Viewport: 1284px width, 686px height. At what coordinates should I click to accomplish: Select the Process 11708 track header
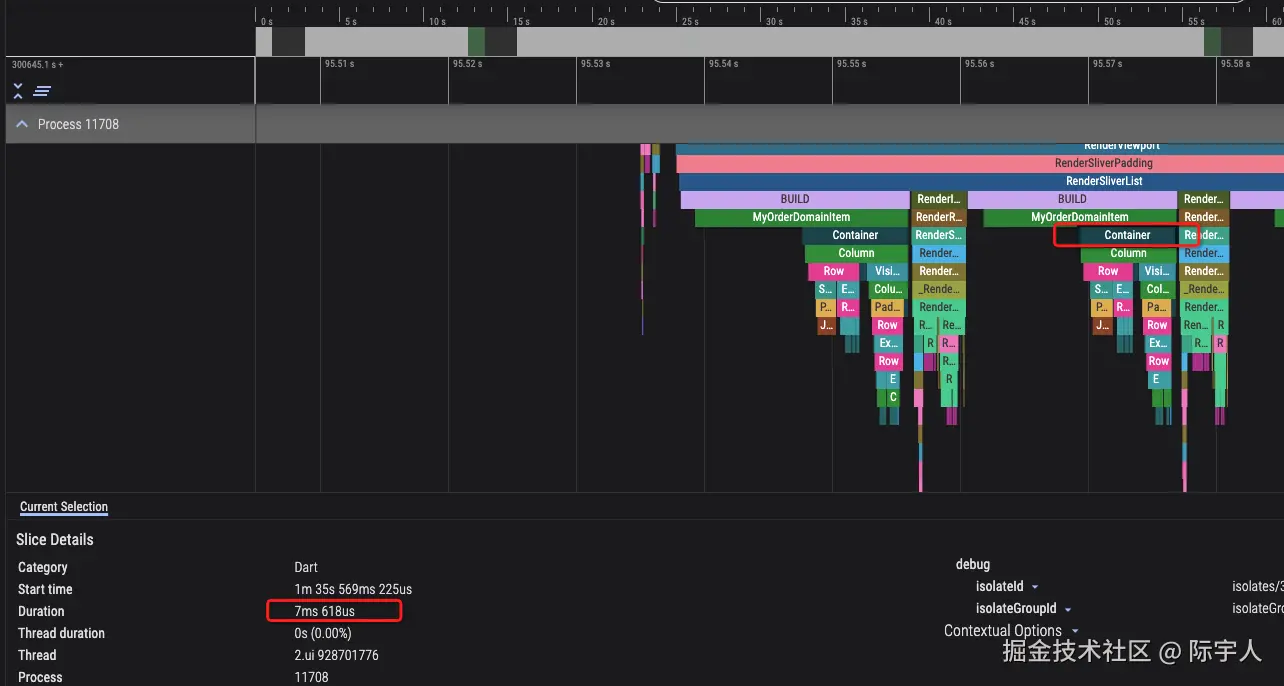coord(130,124)
